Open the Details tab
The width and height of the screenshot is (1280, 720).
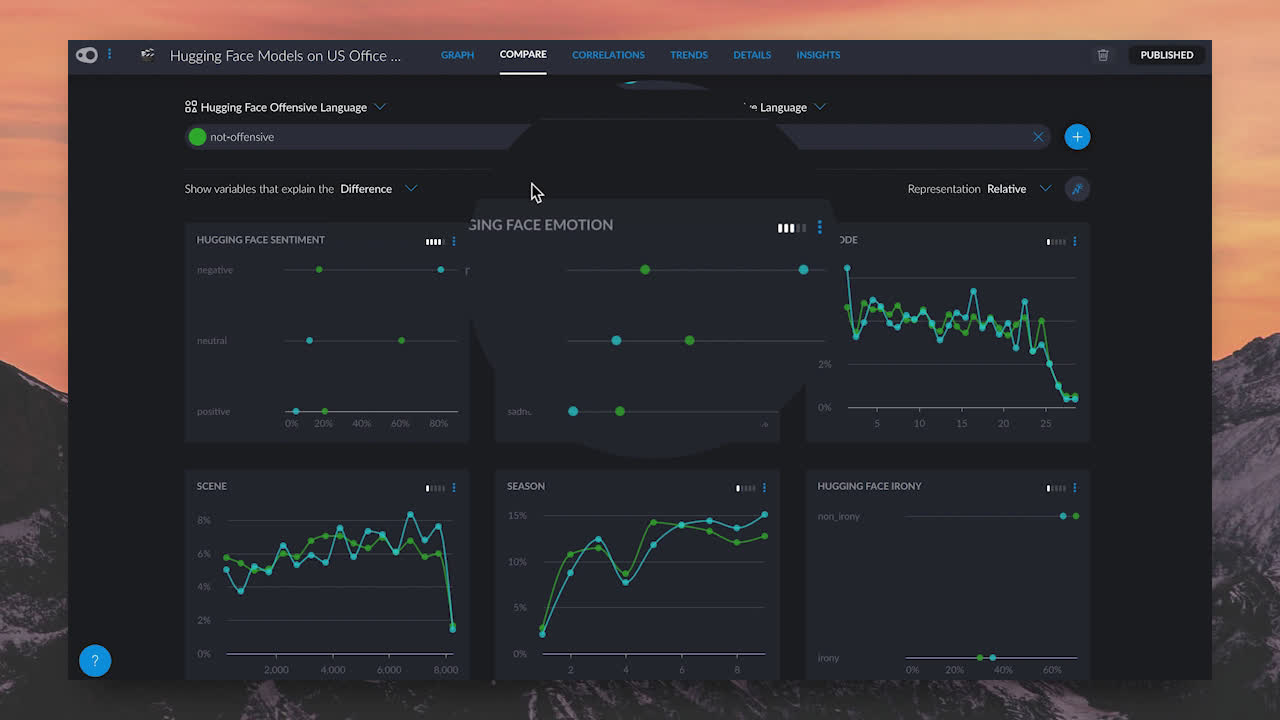pos(752,55)
